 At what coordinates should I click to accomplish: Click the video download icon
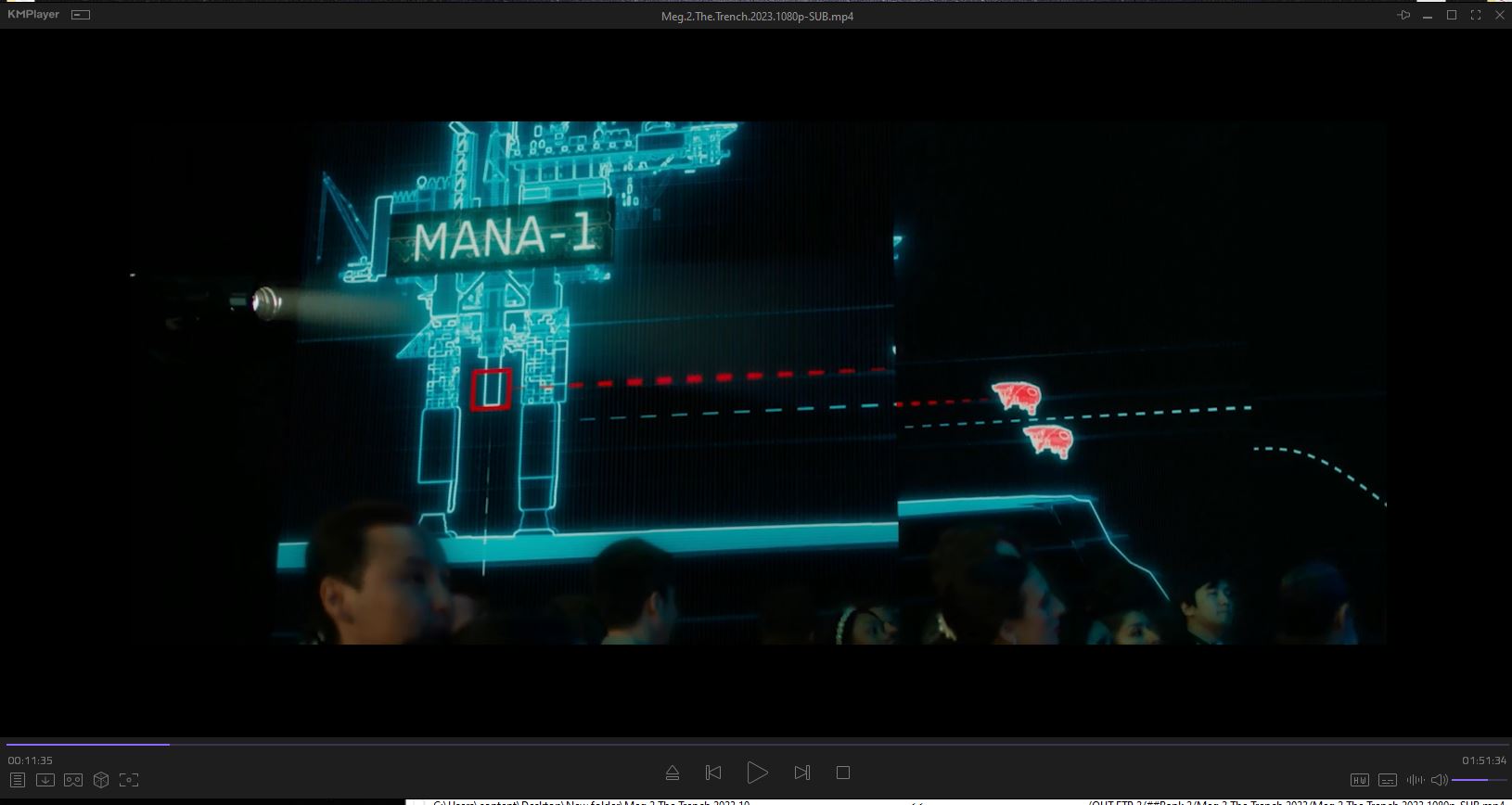point(45,780)
